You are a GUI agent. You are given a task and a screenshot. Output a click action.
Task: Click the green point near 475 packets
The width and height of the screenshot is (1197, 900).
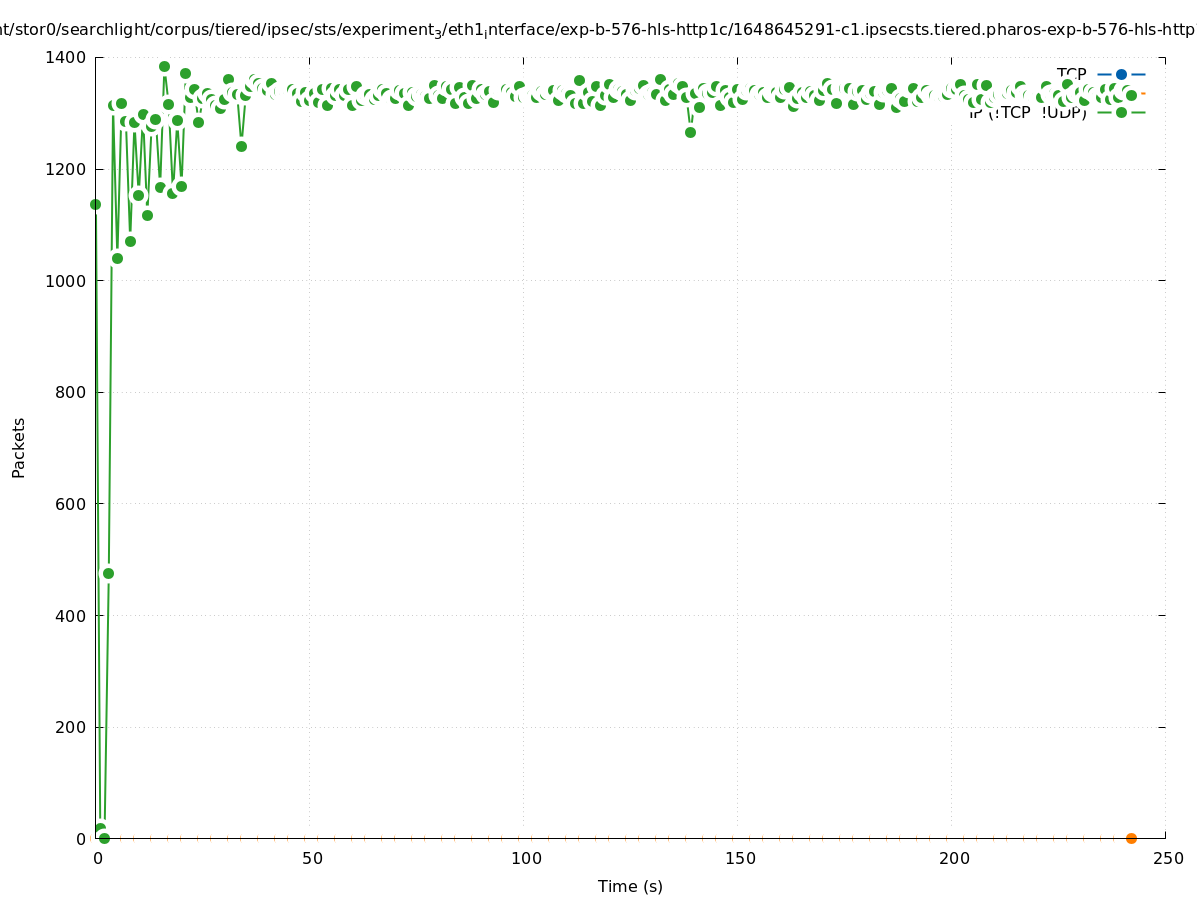click(x=108, y=573)
